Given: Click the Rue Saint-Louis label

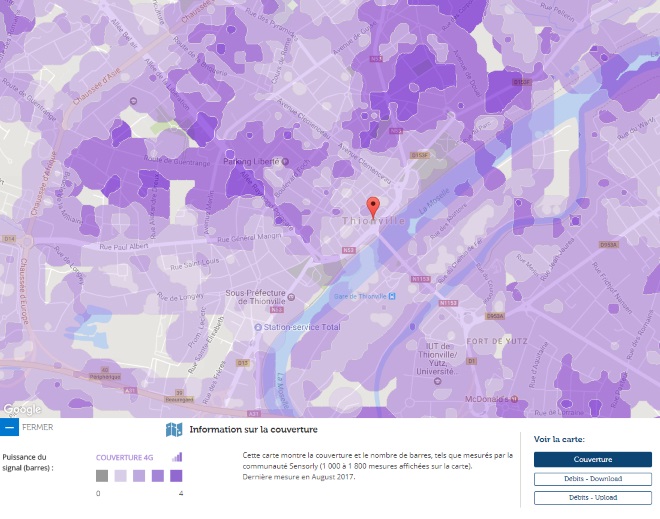Looking at the screenshot, I should coord(194,264).
